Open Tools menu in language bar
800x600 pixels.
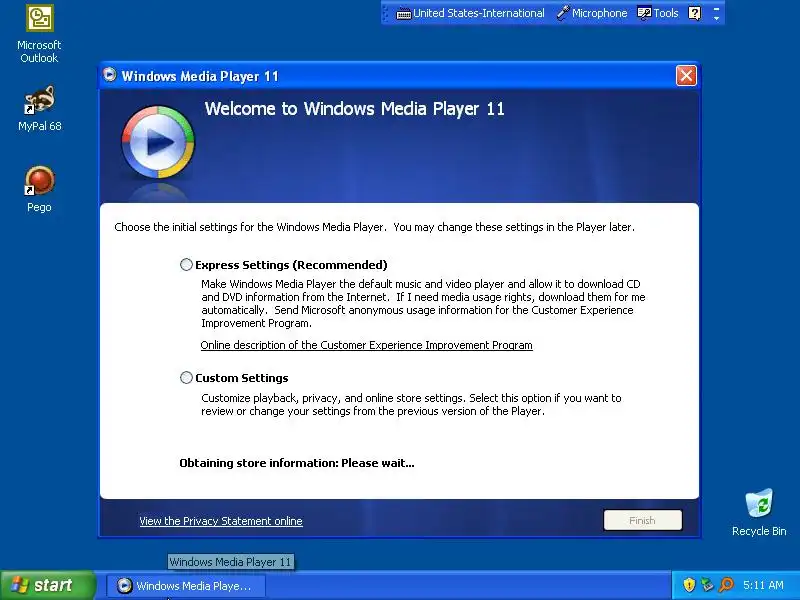[x=658, y=13]
